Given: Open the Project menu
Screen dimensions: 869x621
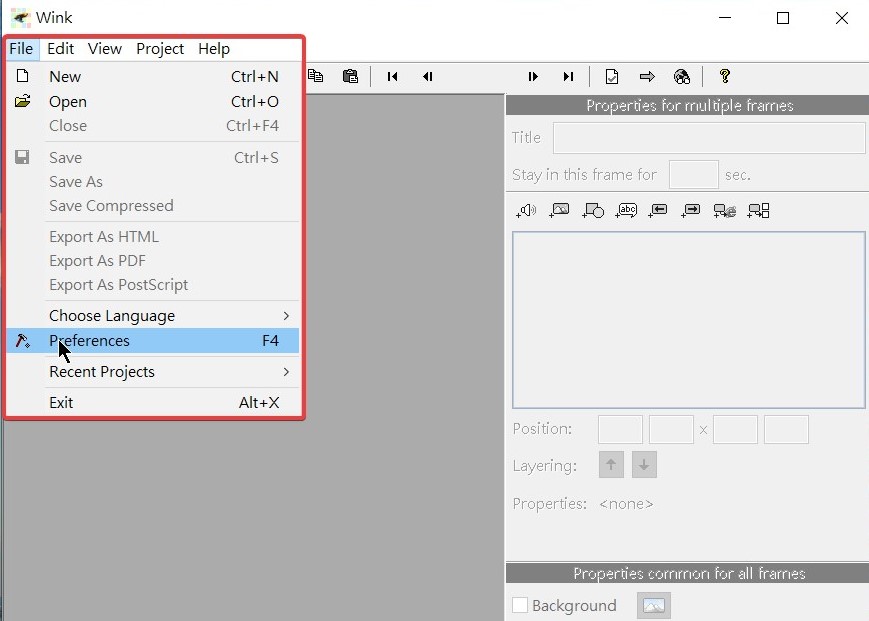Looking at the screenshot, I should (x=160, y=49).
